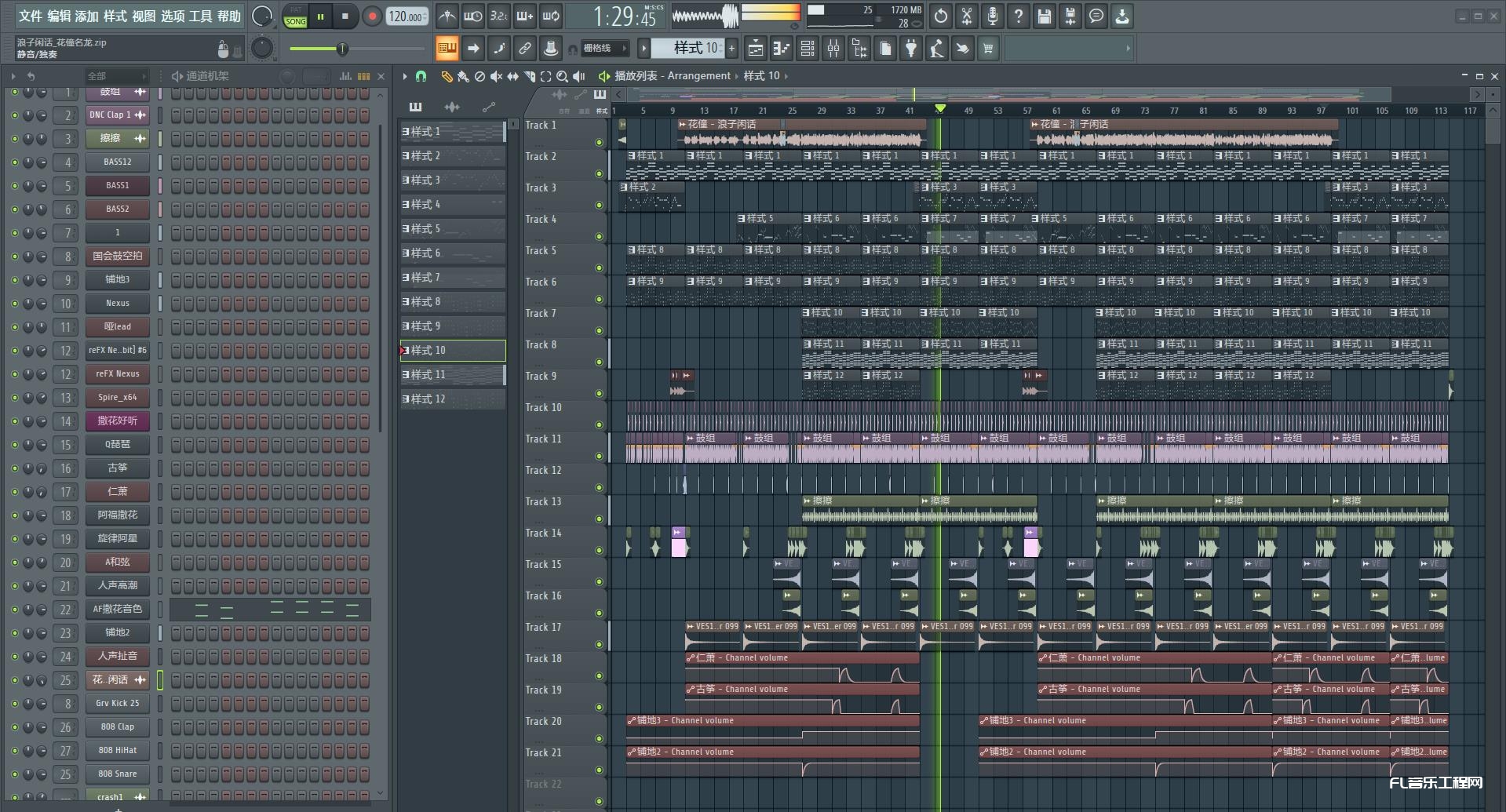Select 样式 11 in pattern picker

452,375
